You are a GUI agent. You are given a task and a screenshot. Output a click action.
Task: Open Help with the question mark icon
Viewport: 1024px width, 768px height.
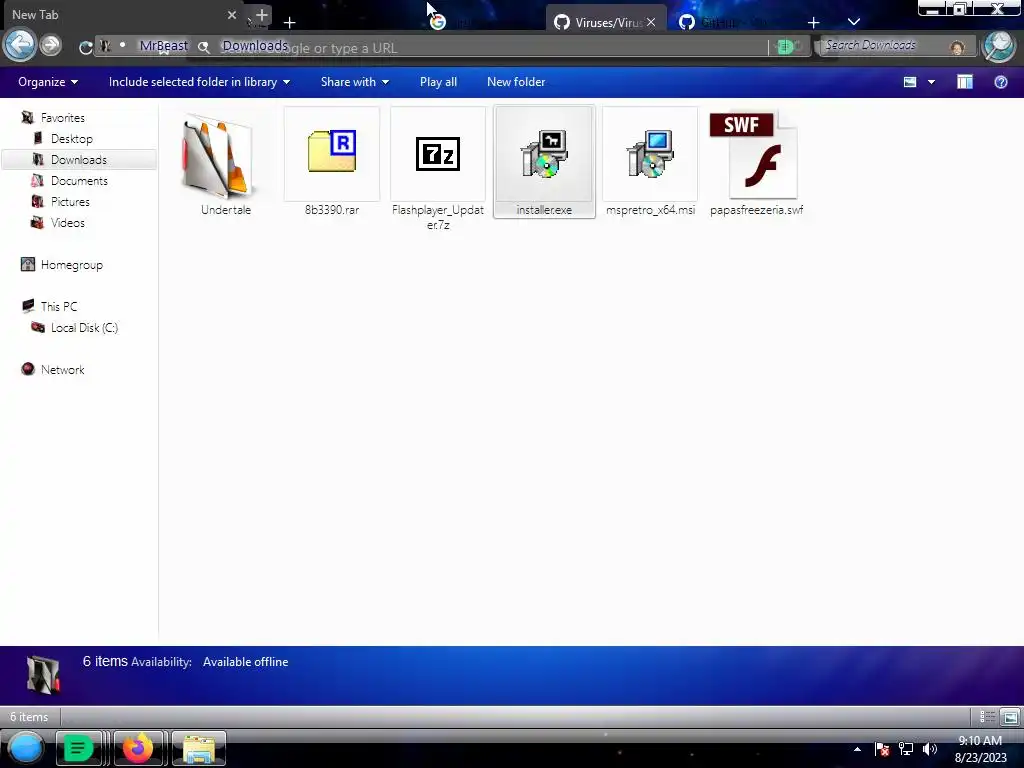pyautogui.click(x=1000, y=82)
